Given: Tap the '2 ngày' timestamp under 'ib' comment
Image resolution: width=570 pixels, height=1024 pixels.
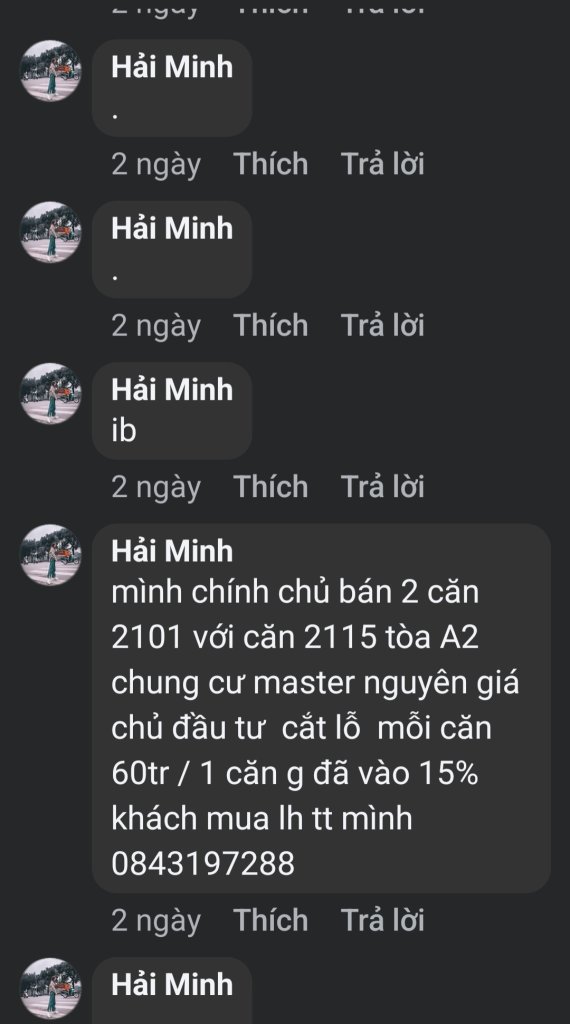Looking at the screenshot, I should tap(155, 487).
